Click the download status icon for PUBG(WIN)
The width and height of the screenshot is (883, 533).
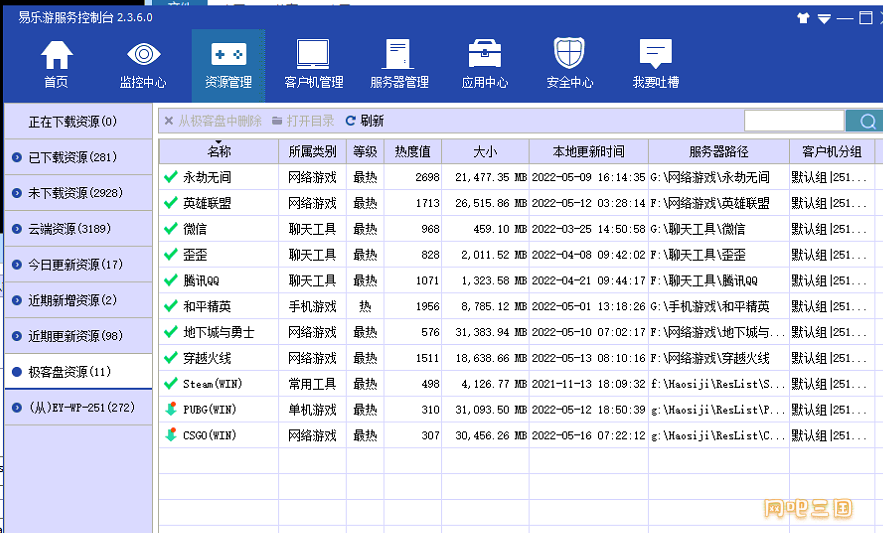coord(171,409)
